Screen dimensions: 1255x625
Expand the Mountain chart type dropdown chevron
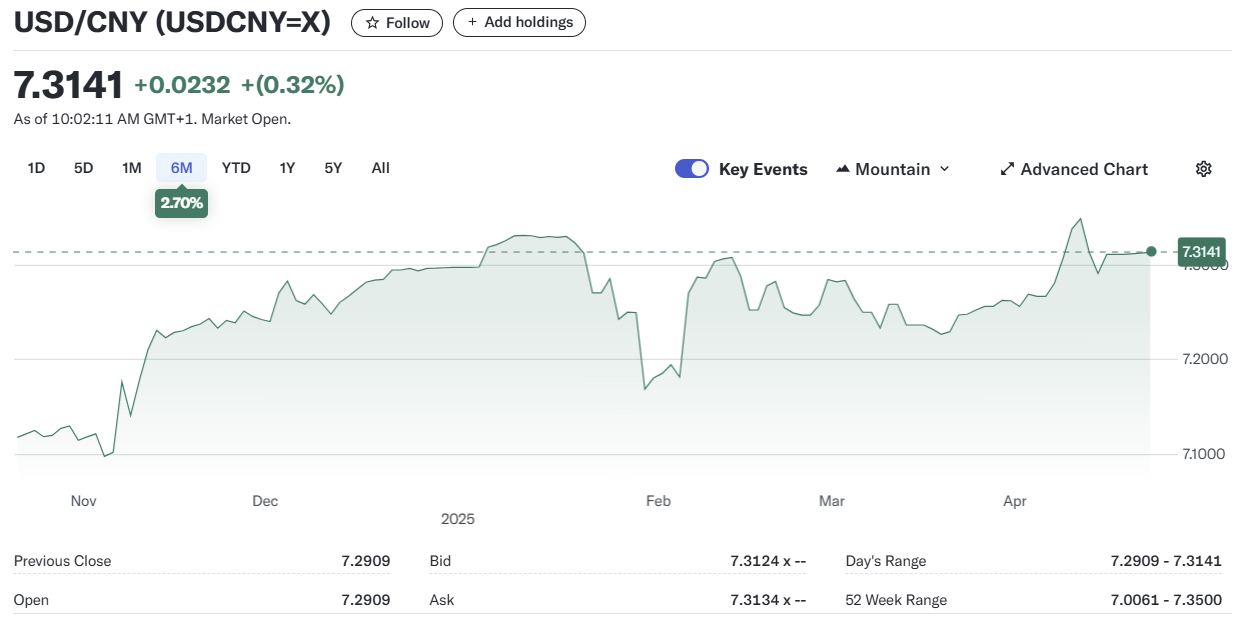944,169
